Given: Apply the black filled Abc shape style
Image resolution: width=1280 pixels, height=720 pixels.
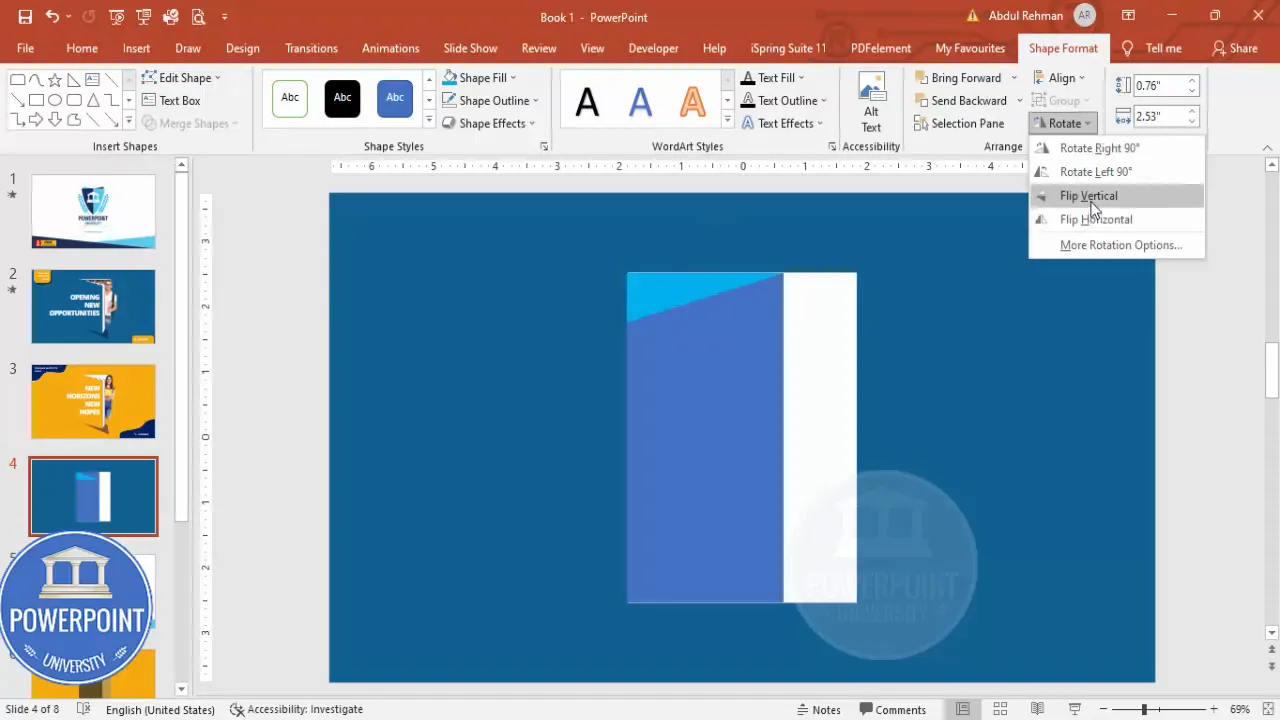Looking at the screenshot, I should click(342, 98).
